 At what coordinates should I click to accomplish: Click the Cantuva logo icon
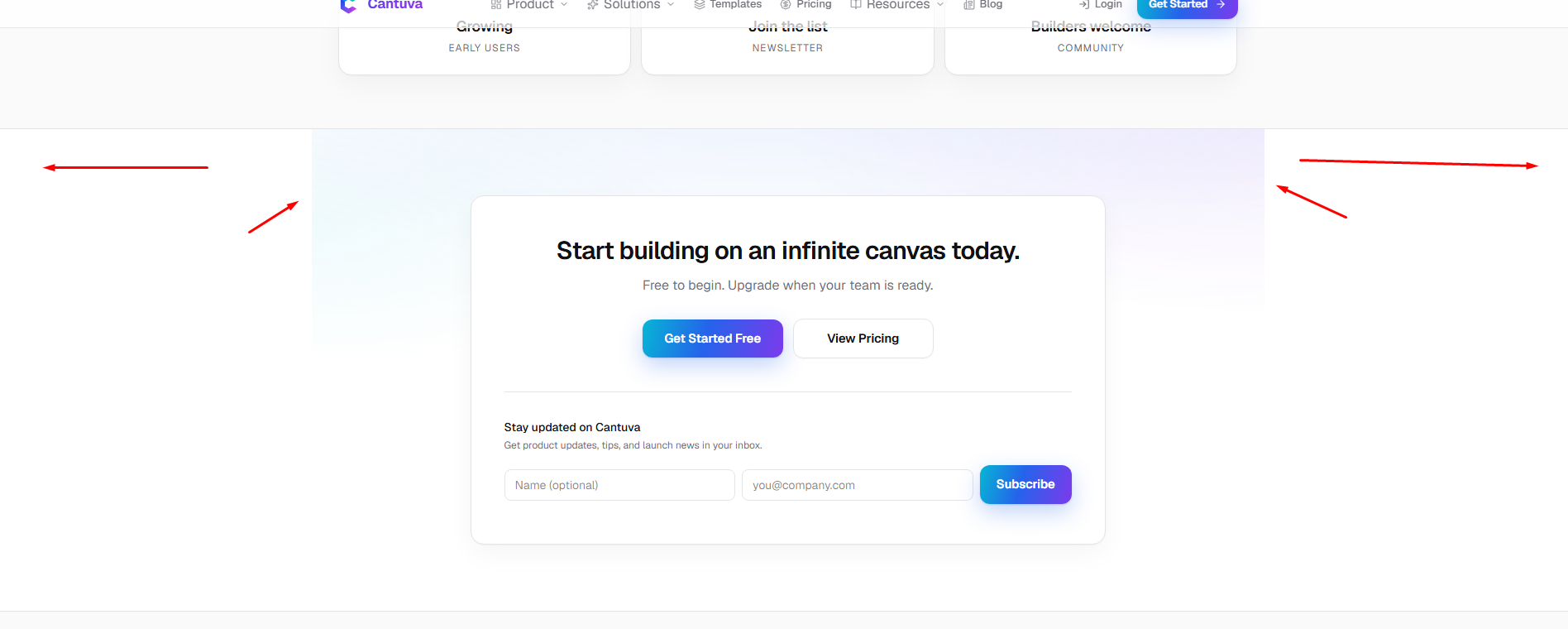coord(348,5)
